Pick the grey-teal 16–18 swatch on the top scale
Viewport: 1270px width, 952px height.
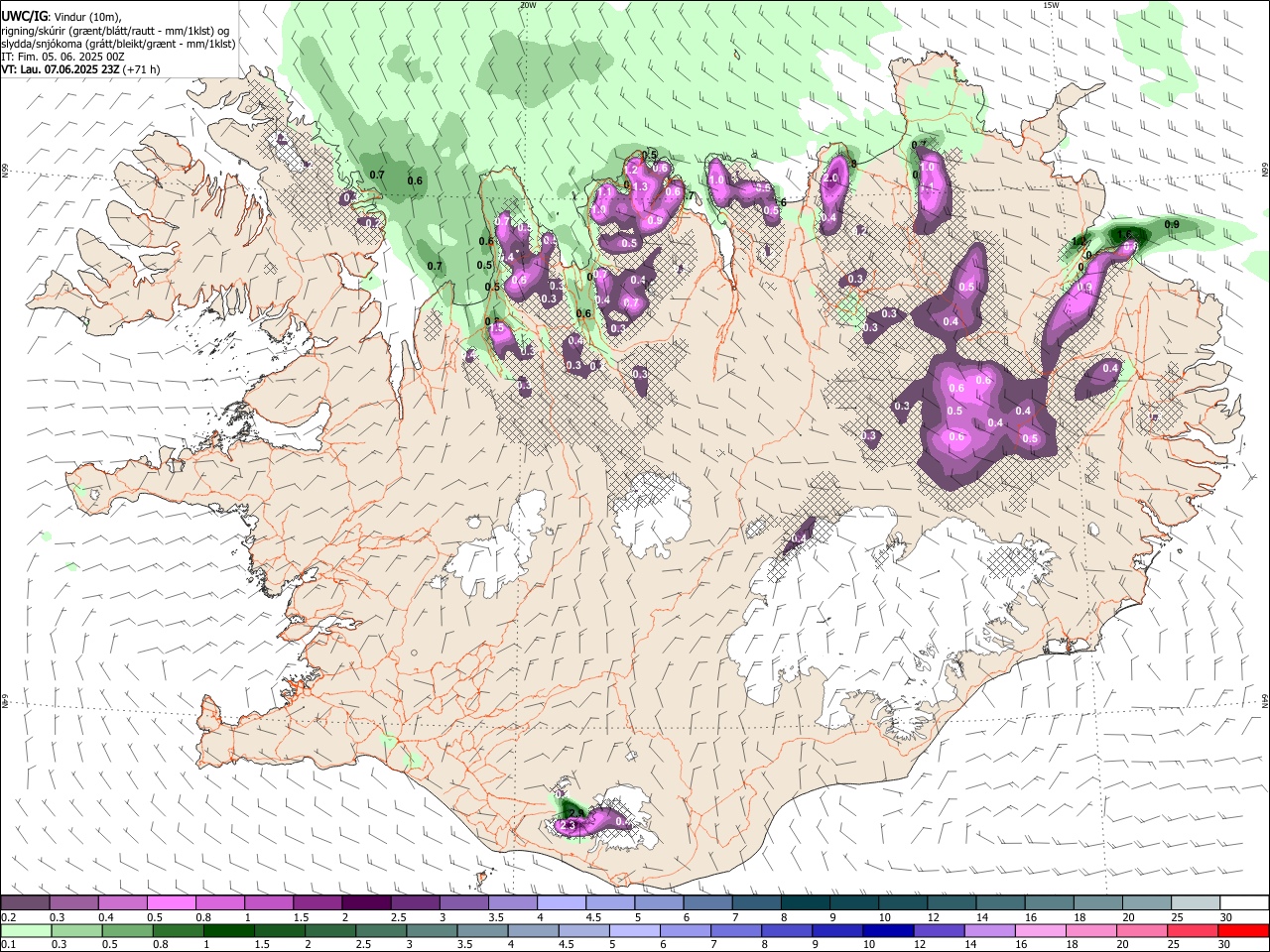coord(1050,903)
